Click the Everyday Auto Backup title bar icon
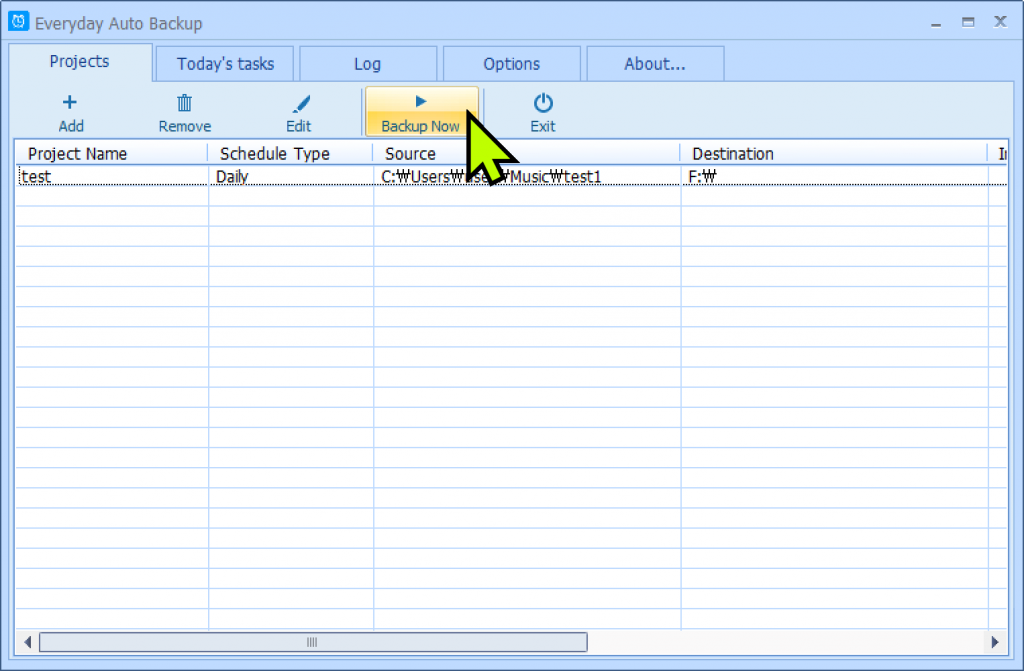The width and height of the screenshot is (1024, 671). (x=18, y=21)
